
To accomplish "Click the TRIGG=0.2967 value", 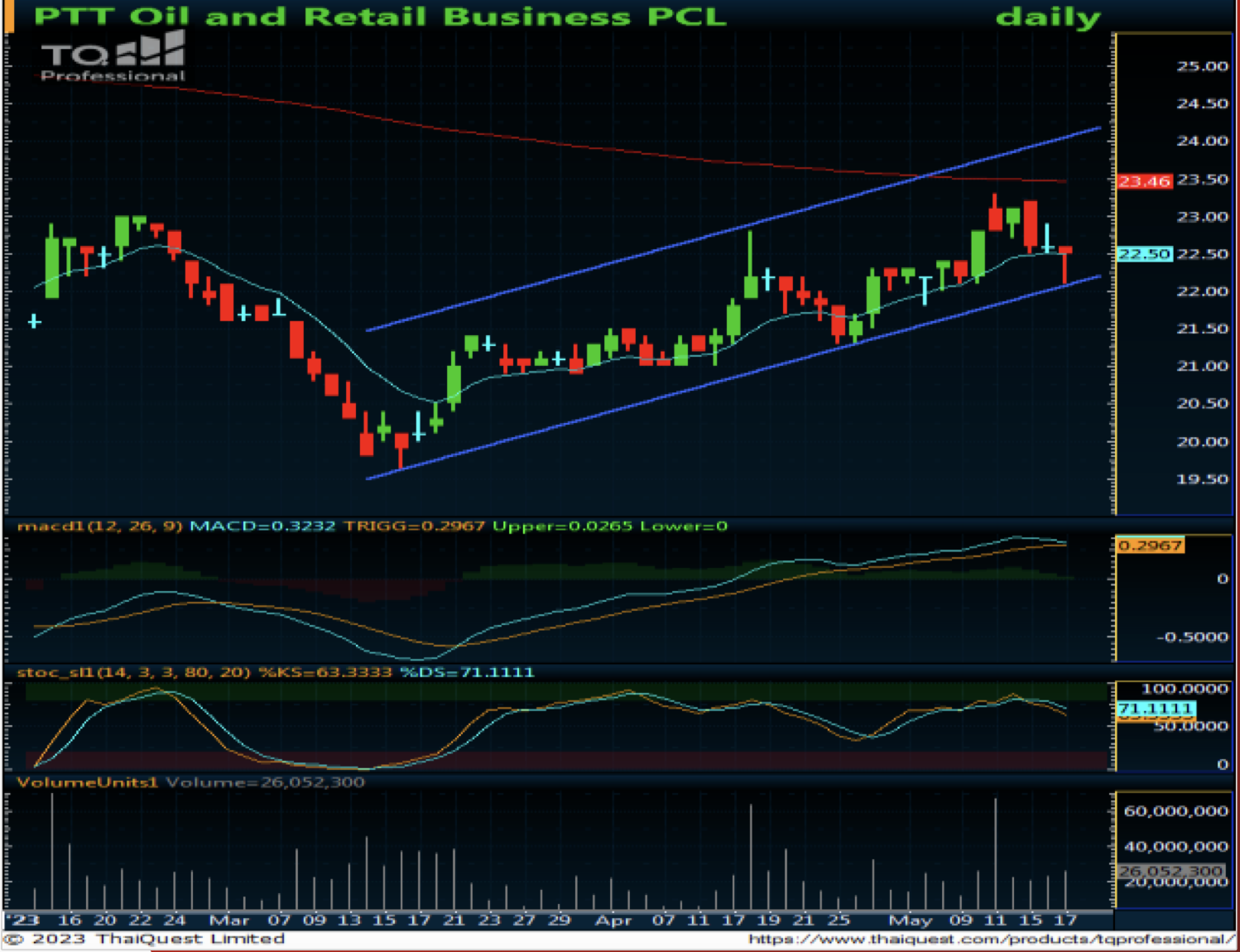I will coord(414,526).
